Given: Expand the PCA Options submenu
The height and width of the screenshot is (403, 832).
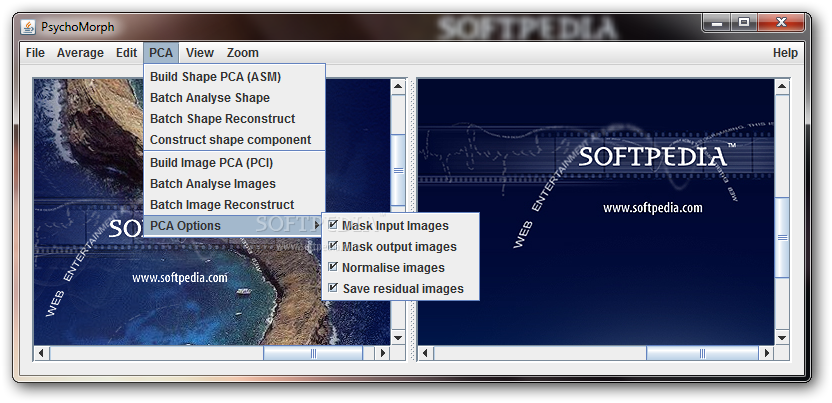Looking at the screenshot, I should pyautogui.click(x=234, y=226).
